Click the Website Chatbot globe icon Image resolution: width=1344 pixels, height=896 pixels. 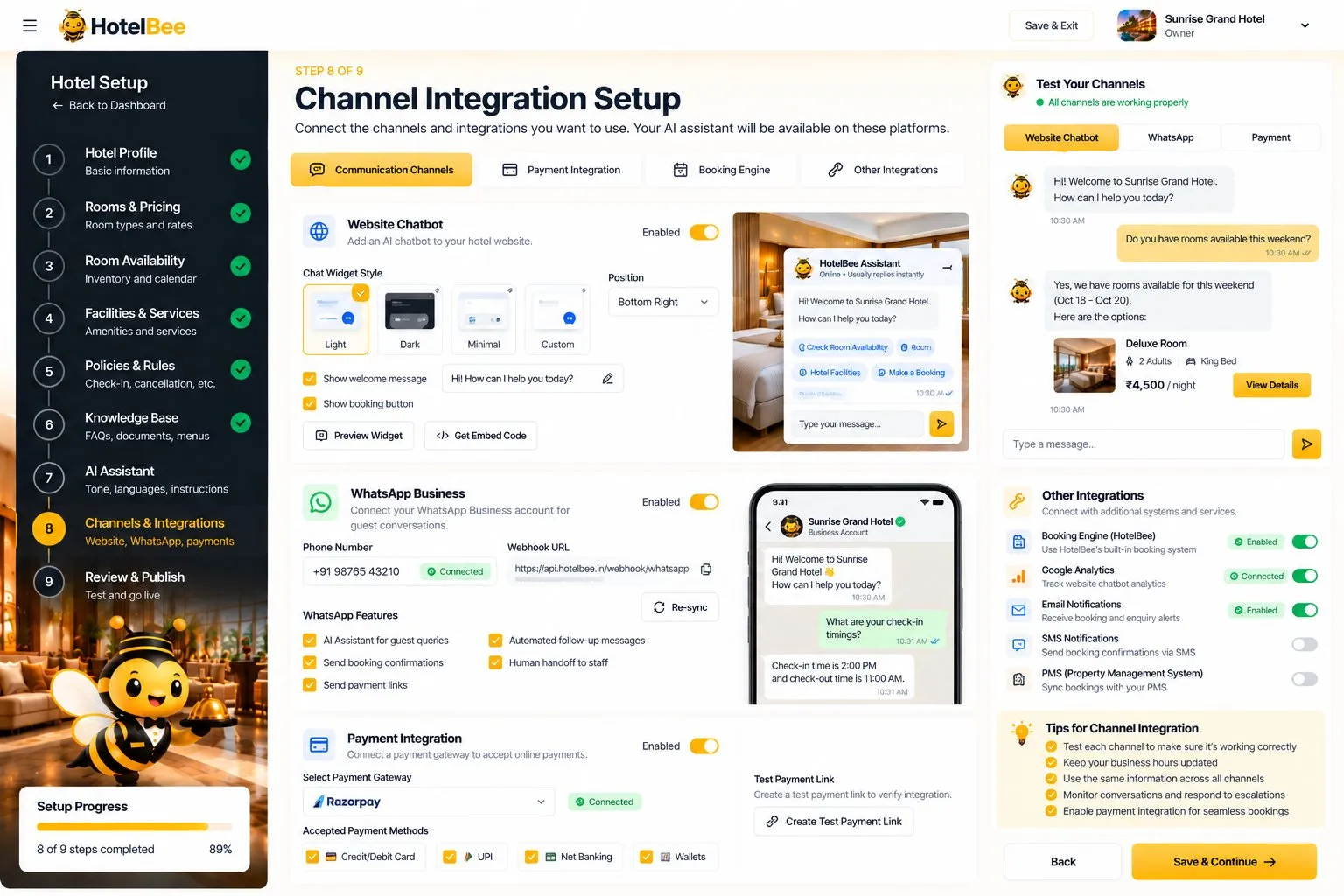click(x=319, y=232)
